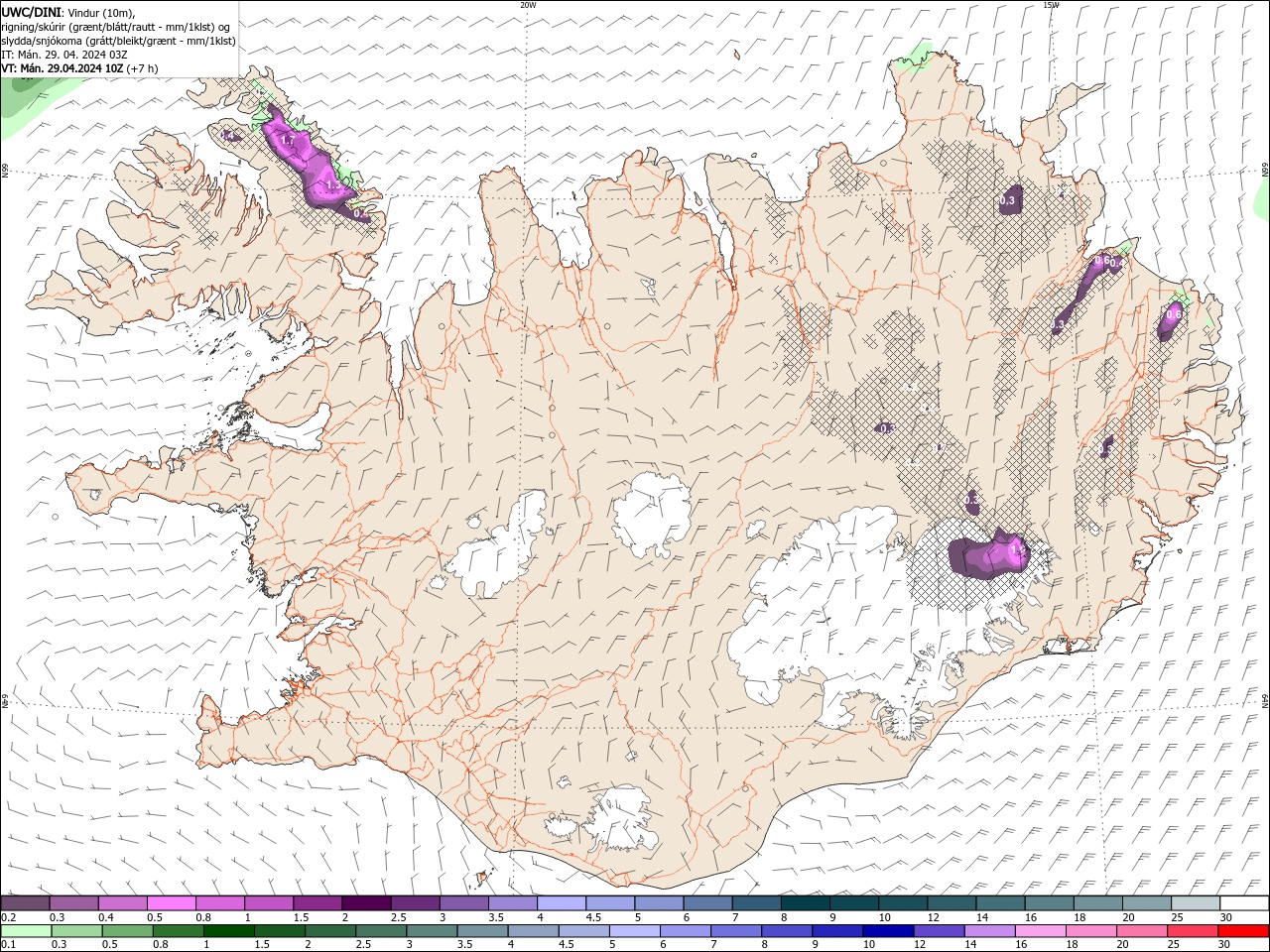
Task: Click the number 0.8 under the lower scale
Action: click(160, 945)
